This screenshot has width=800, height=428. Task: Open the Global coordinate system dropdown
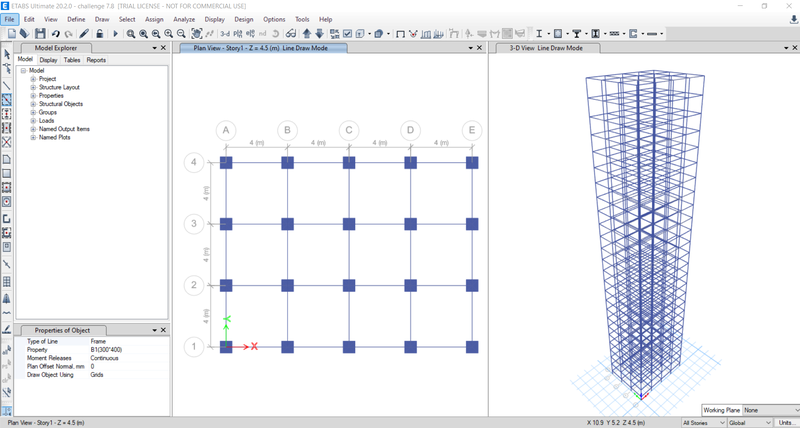[x=749, y=423]
